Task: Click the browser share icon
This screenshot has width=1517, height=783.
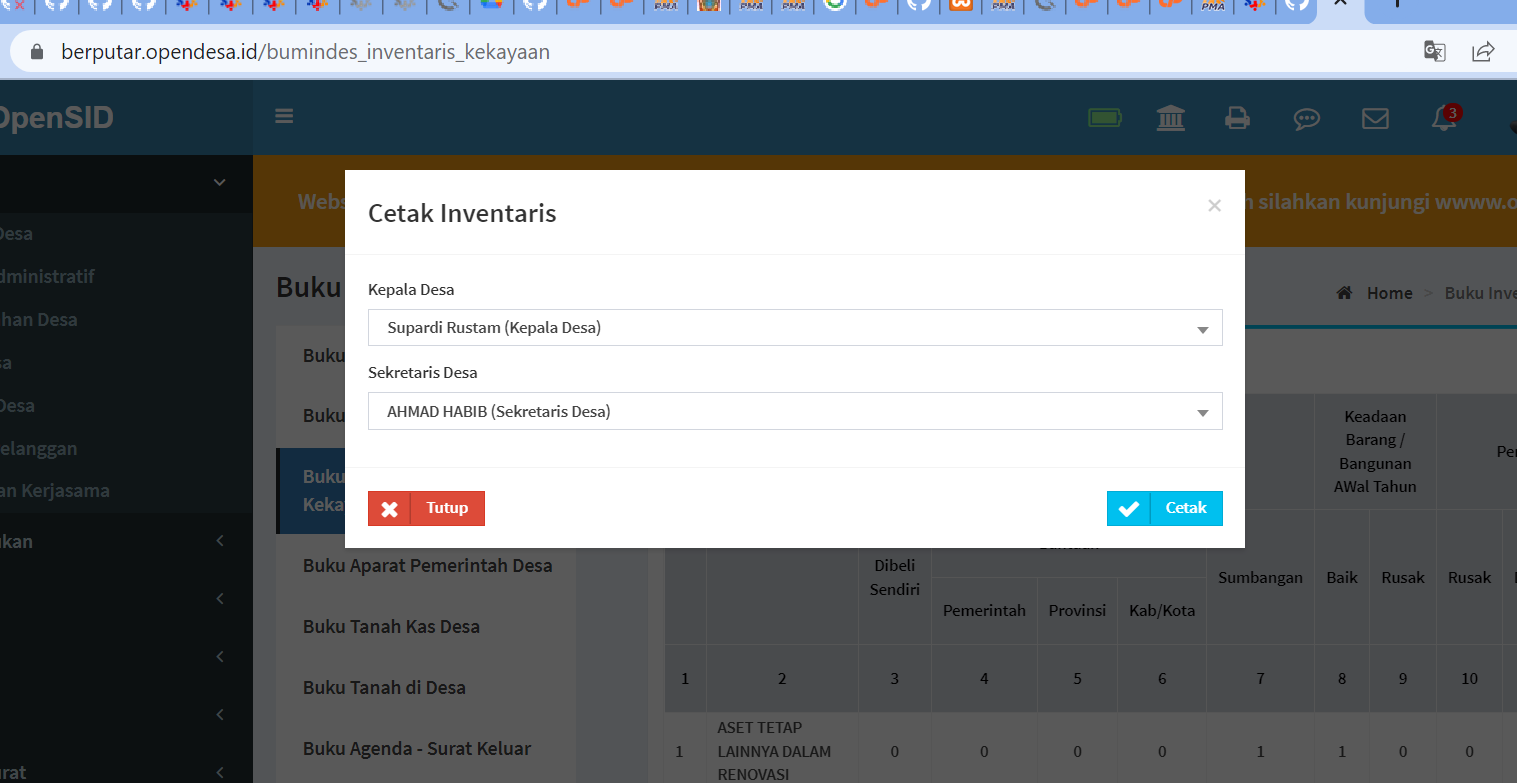Action: [1483, 51]
